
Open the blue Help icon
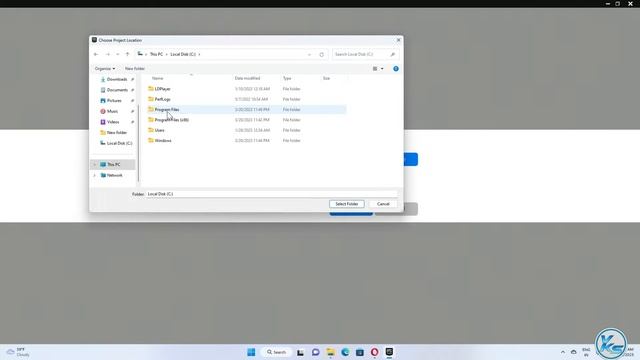[396, 69]
